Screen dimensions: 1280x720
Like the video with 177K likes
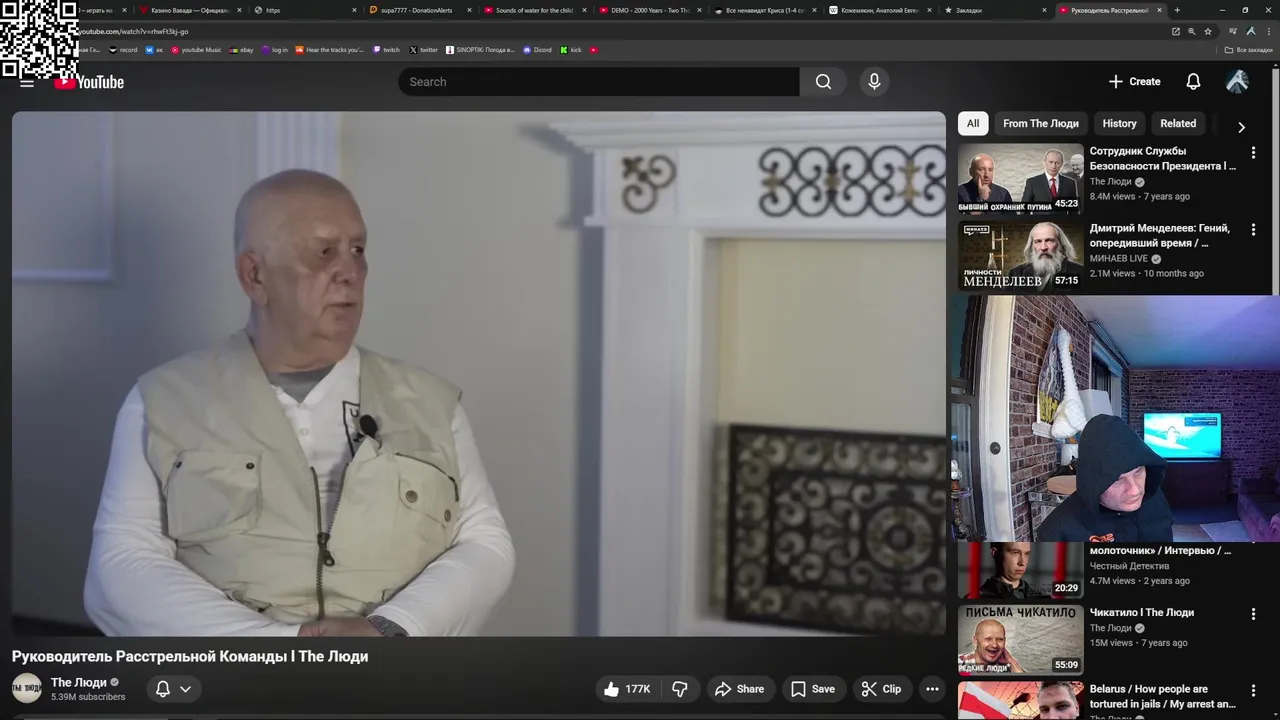click(x=628, y=689)
